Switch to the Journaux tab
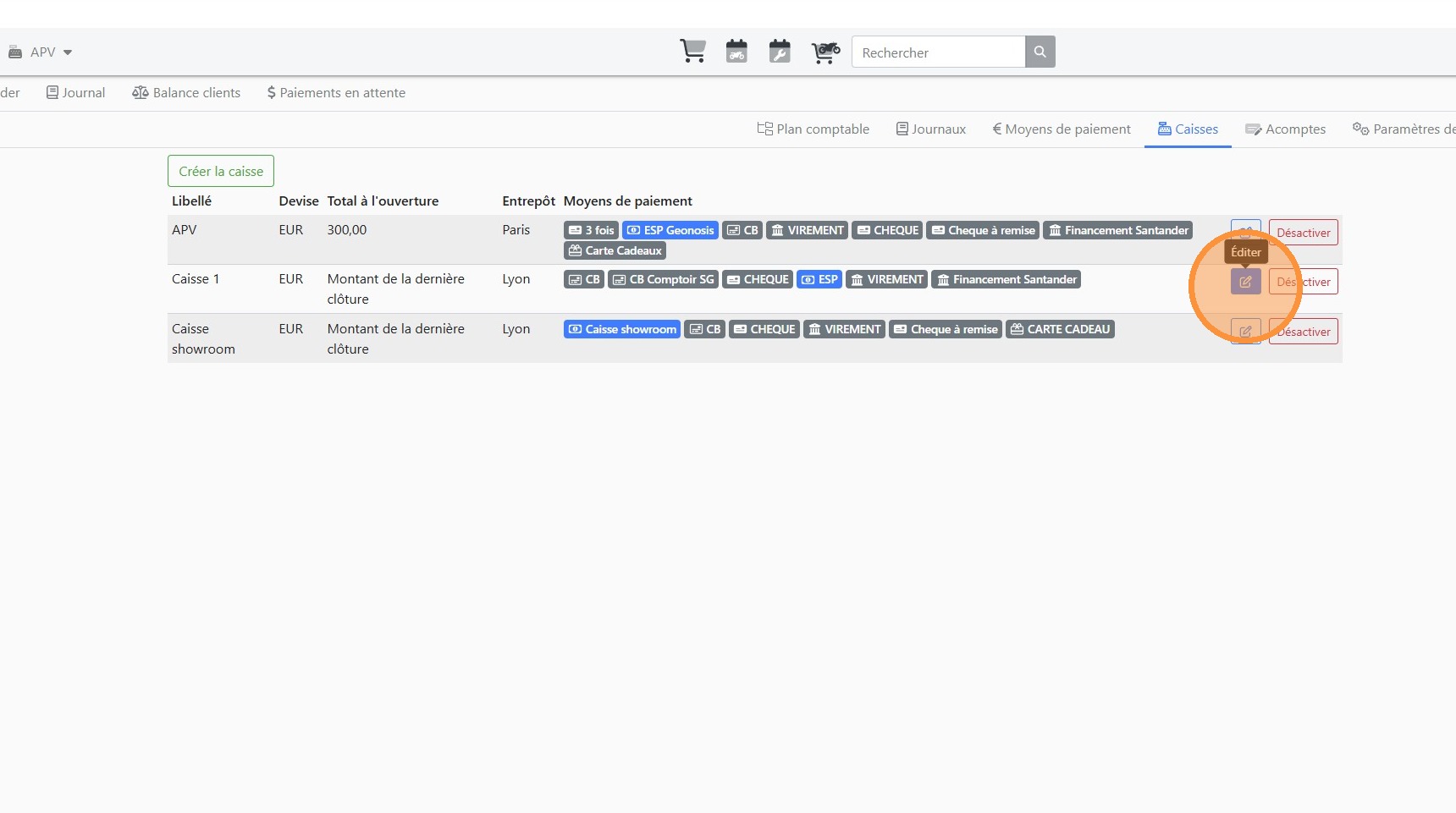The image size is (1456, 813). click(x=931, y=129)
